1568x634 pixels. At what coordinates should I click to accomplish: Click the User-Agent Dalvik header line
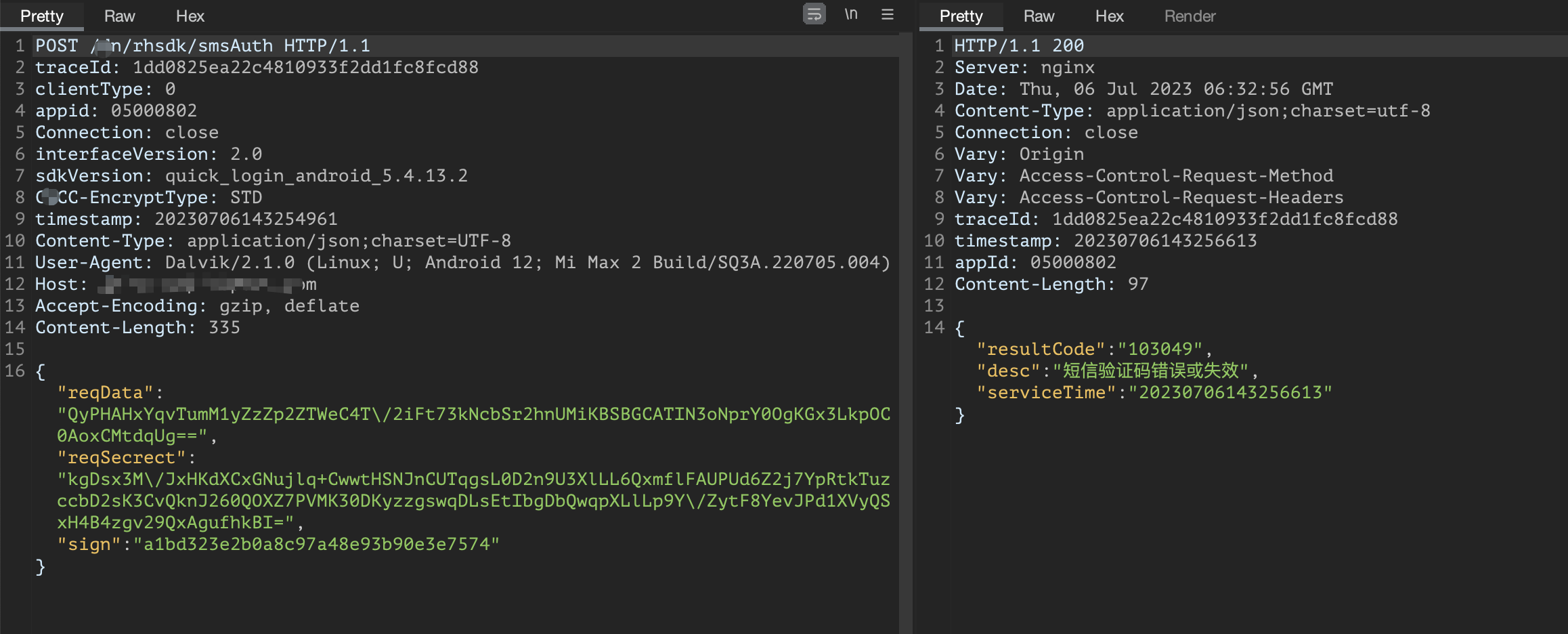coord(462,263)
